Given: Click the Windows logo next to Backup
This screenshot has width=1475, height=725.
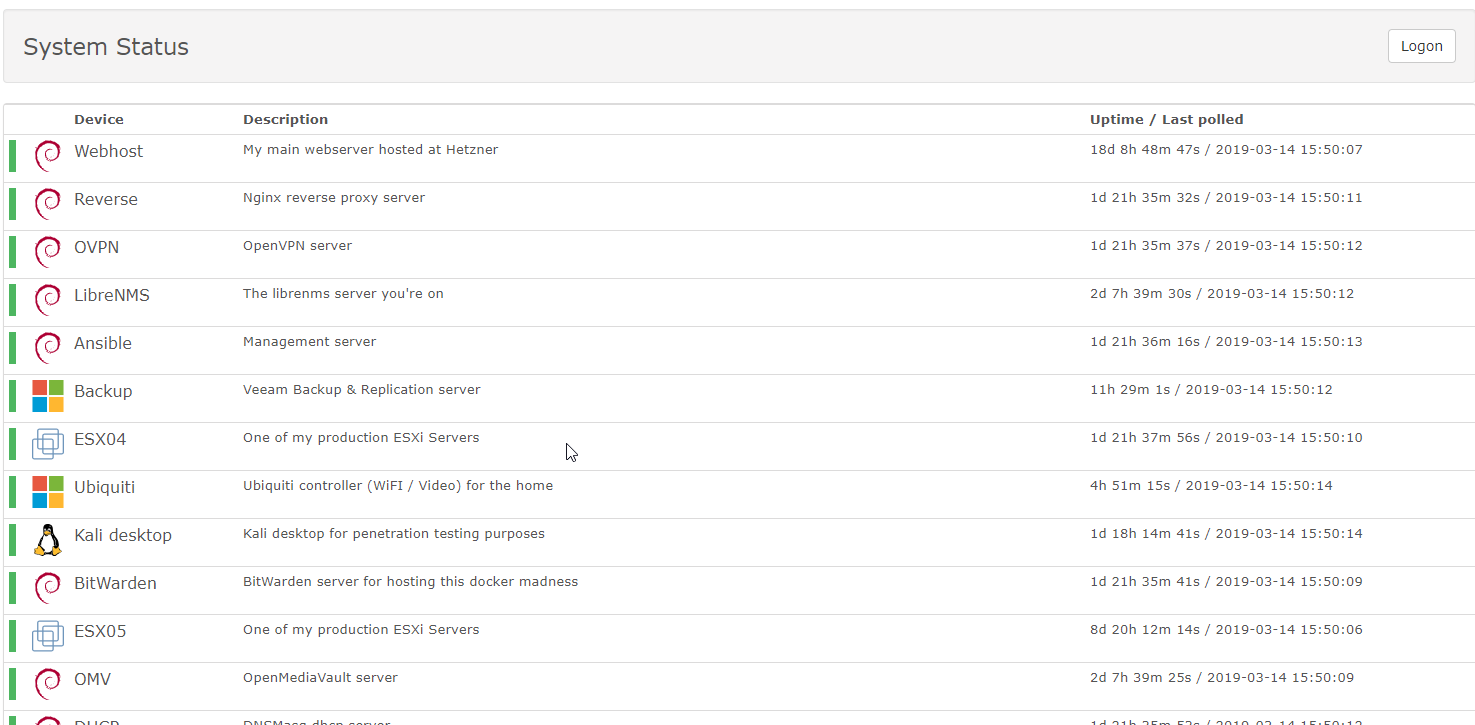Looking at the screenshot, I should pos(47,396).
